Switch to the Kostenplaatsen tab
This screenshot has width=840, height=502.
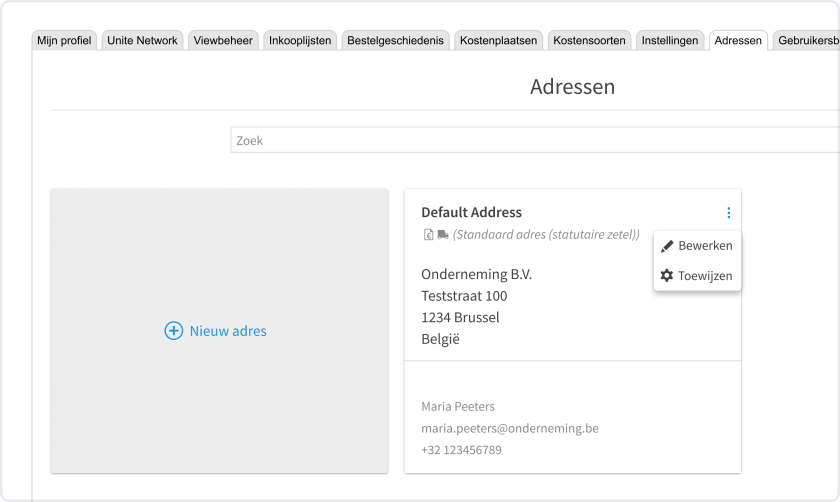click(498, 41)
